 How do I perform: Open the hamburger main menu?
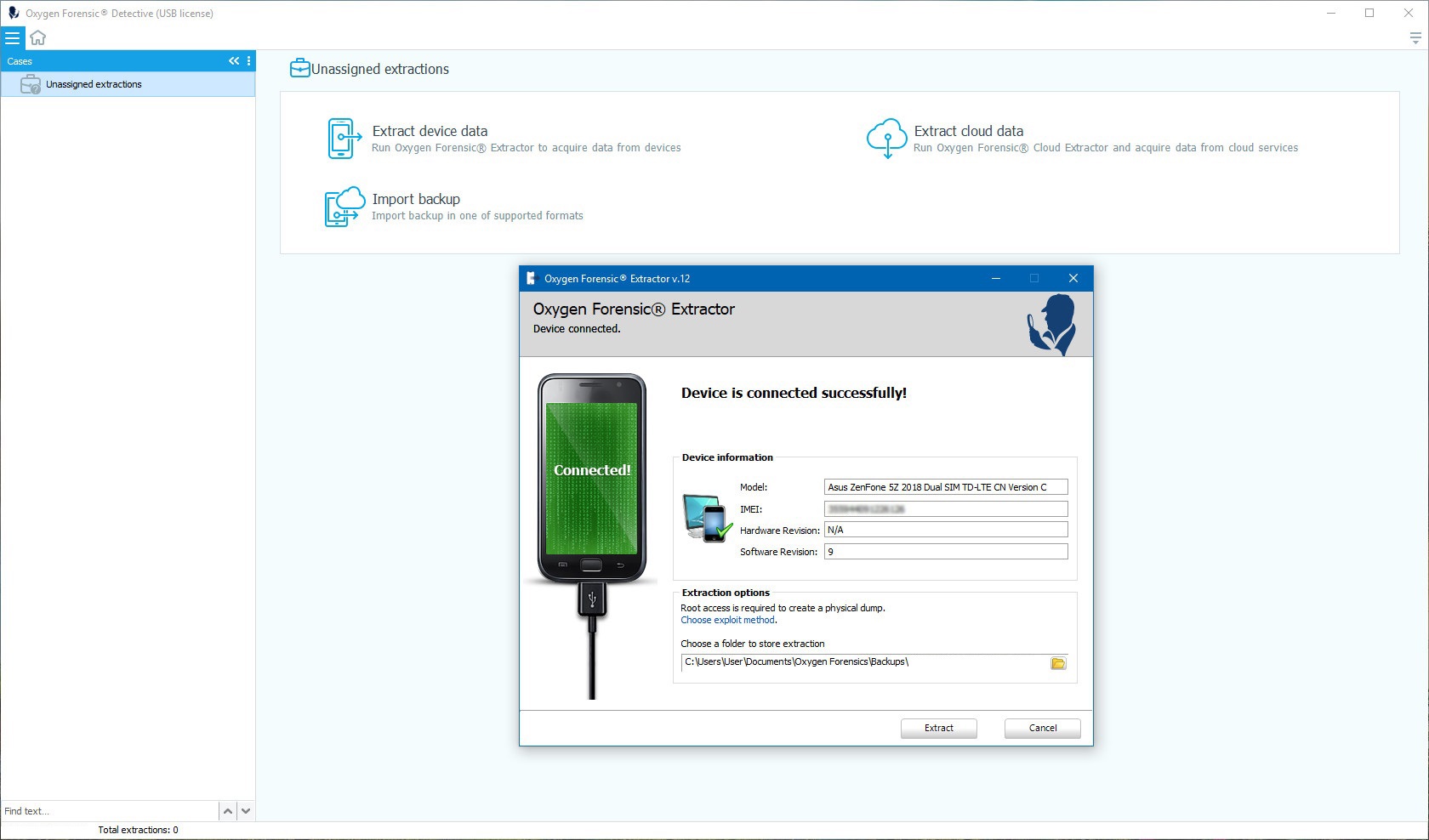coord(12,37)
